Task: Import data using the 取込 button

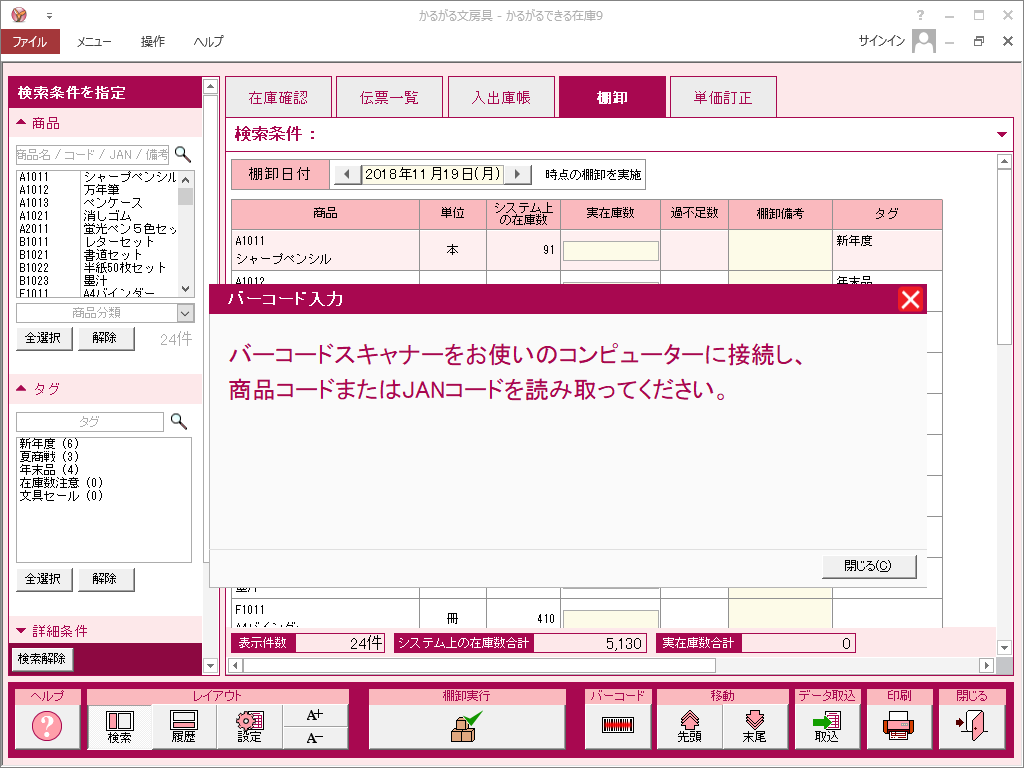Action: [x=827, y=726]
